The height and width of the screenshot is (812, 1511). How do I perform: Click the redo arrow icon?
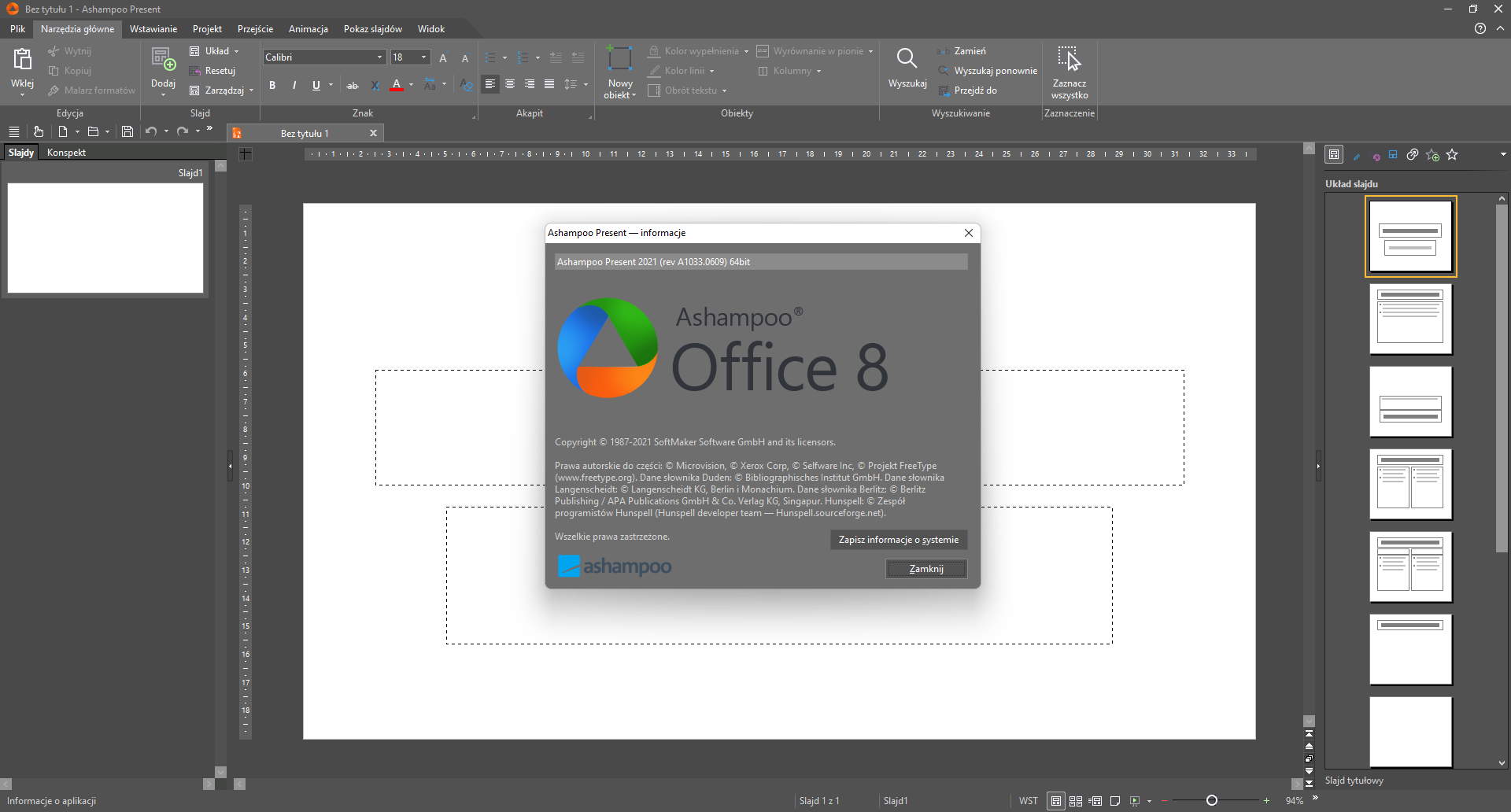coord(183,131)
